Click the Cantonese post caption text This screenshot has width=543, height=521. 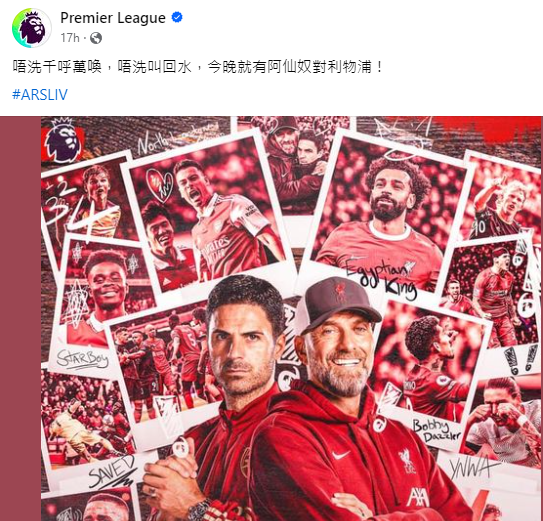pos(198,66)
